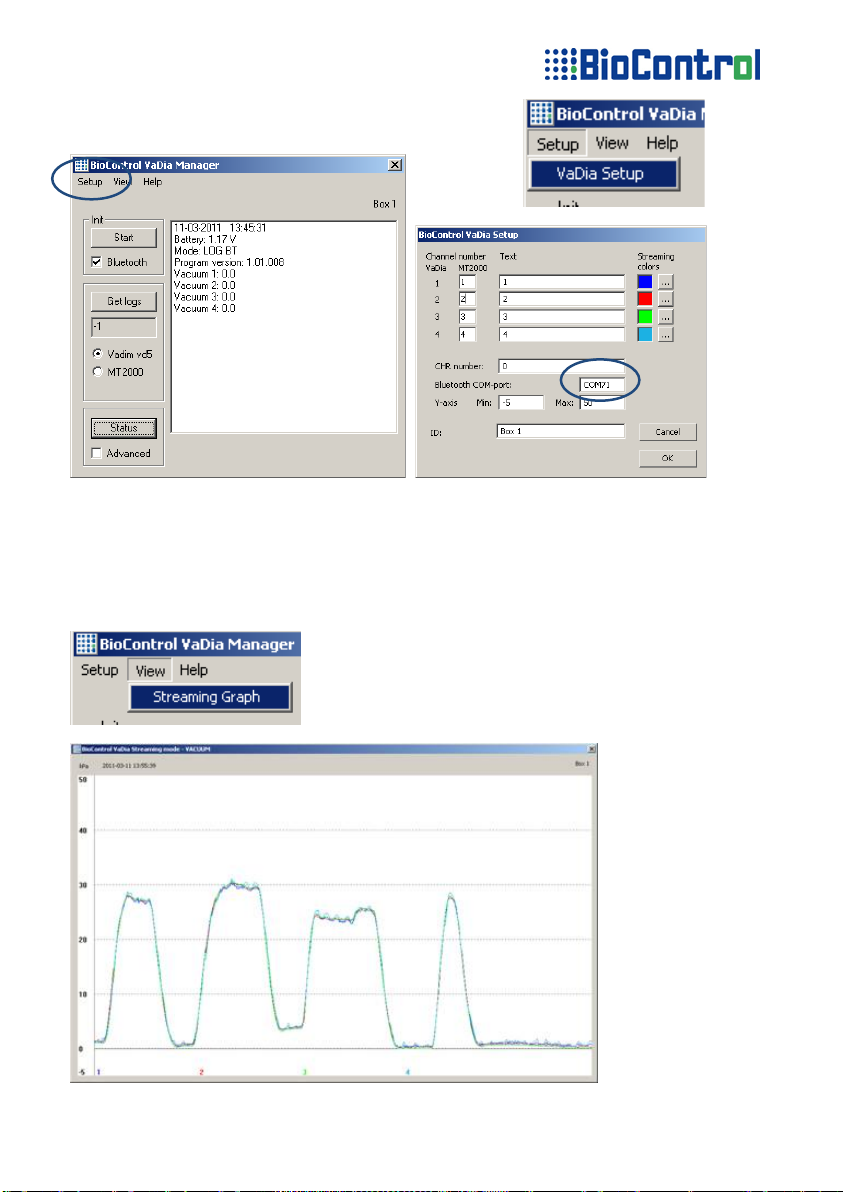Close the VaDia Streaming mode graph window
This screenshot has width=843, height=1192.
click(x=592, y=749)
